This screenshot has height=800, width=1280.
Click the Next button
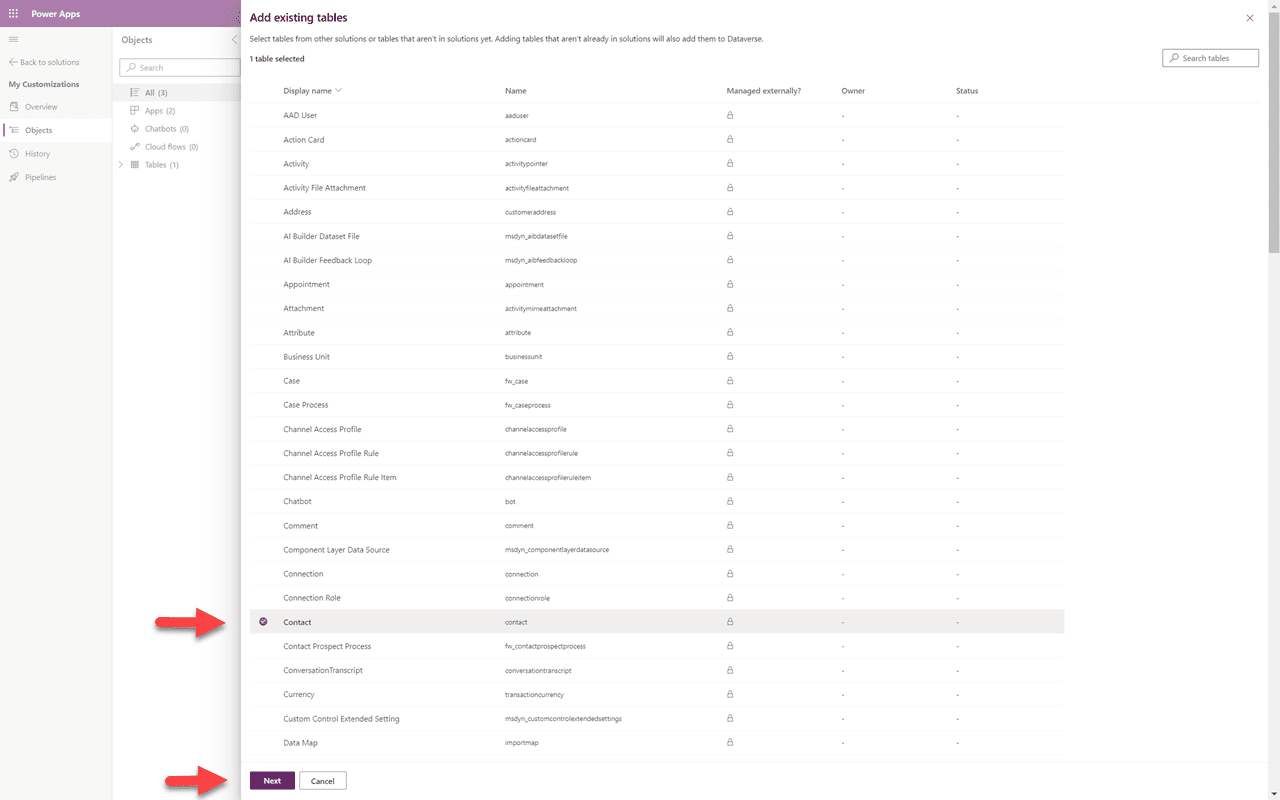coord(271,780)
